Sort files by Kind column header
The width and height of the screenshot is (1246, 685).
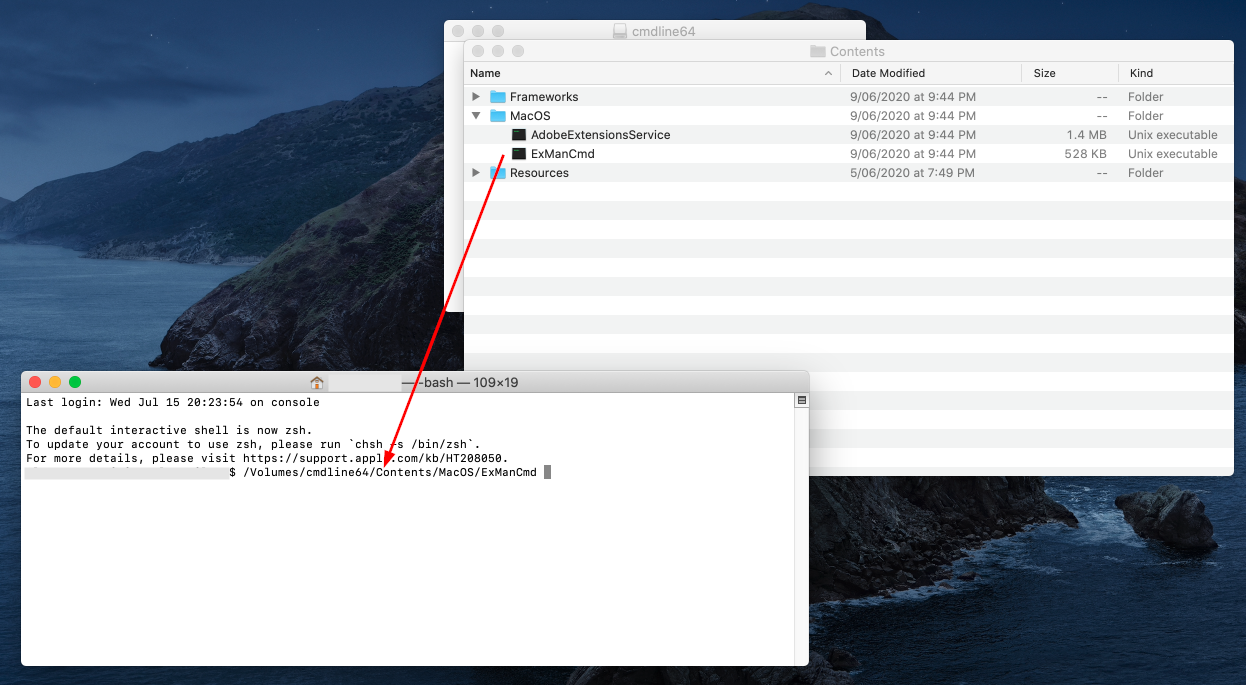[1141, 73]
